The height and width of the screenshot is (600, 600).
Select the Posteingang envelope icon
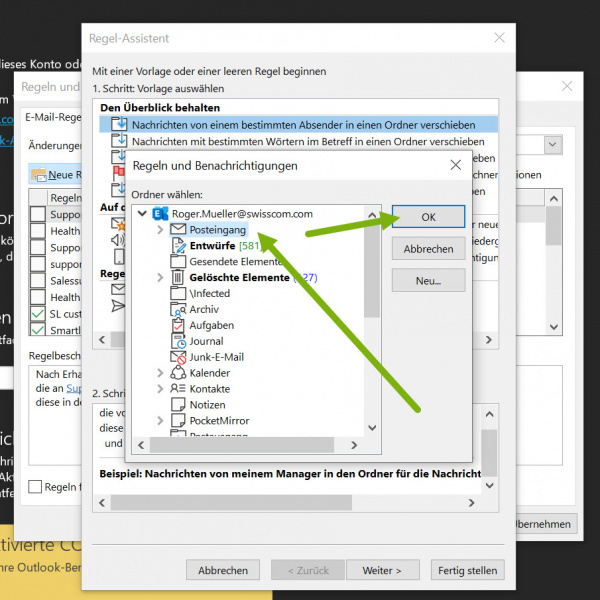point(178,229)
